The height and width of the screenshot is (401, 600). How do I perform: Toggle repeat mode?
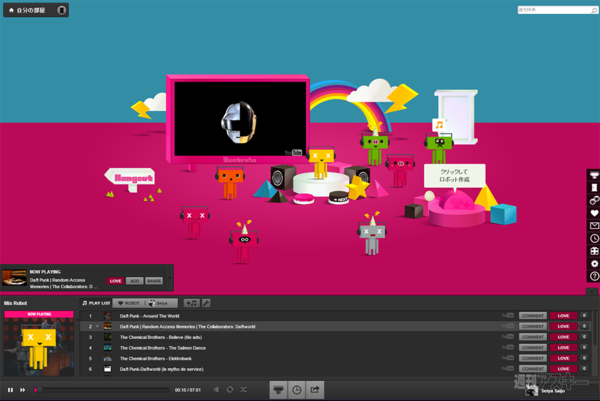click(230, 390)
